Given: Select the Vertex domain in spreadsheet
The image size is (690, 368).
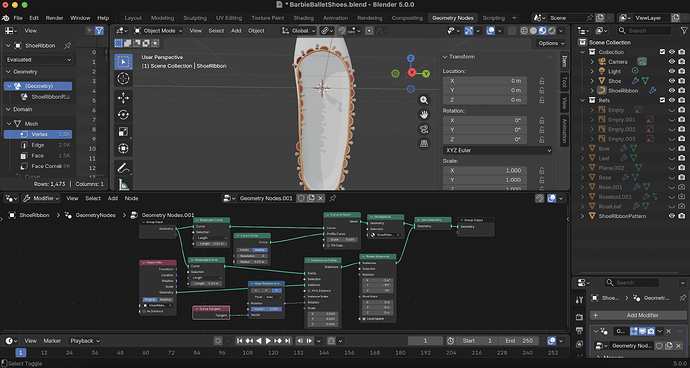Looking at the screenshot, I should [x=38, y=134].
